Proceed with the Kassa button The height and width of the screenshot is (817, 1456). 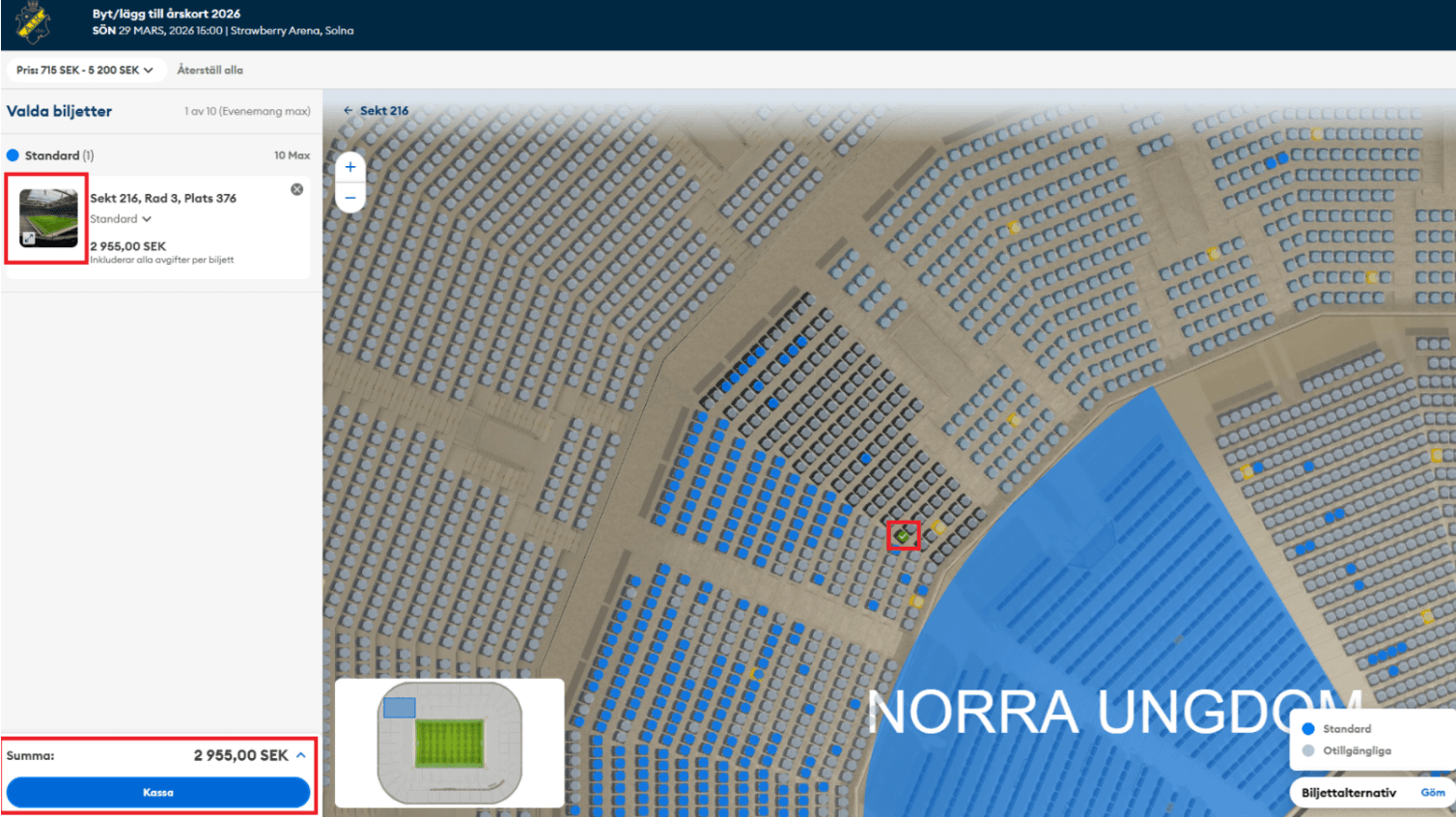point(158,793)
